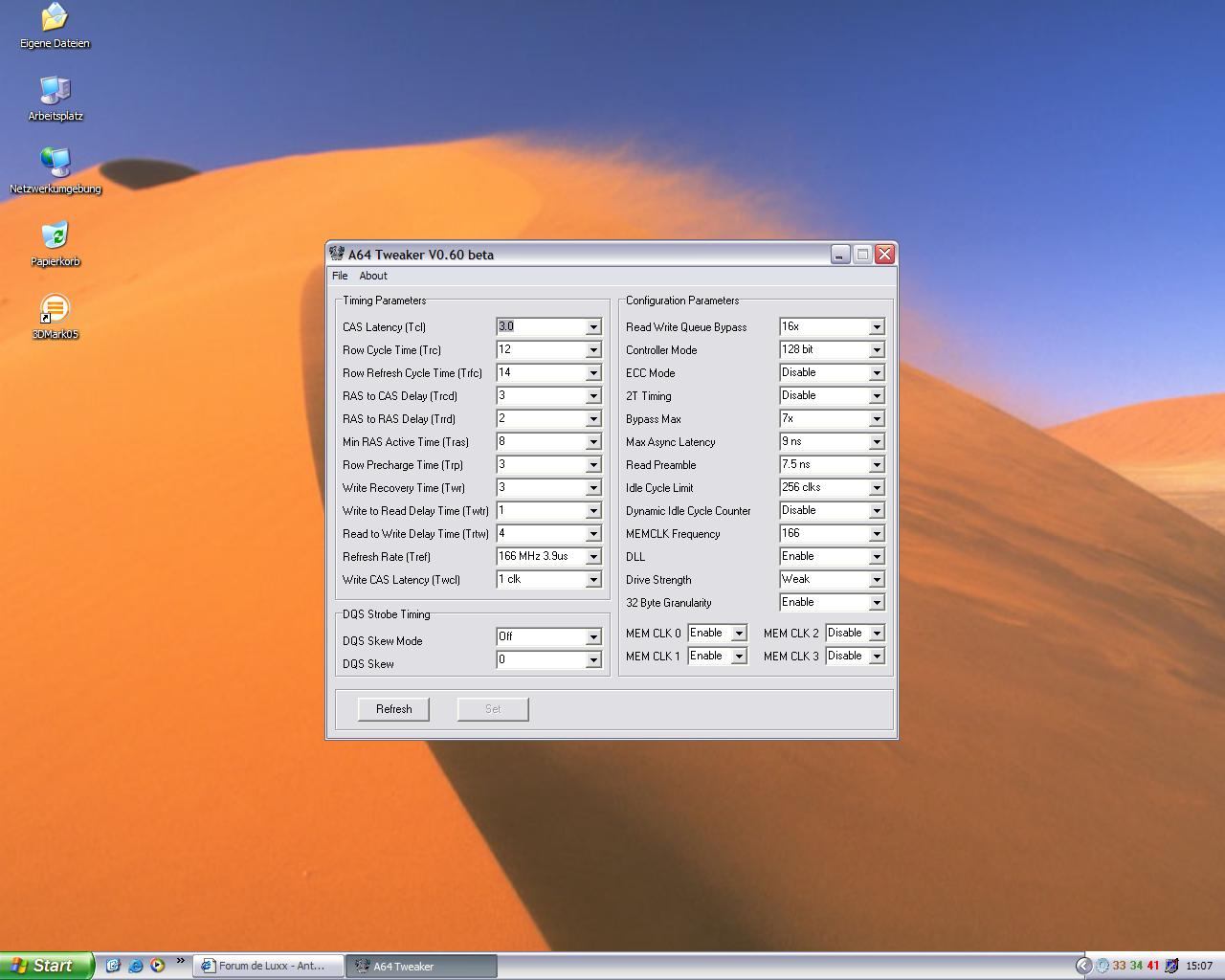Launch Internet Explorer from quick launch
This screenshot has height=980, width=1225.
click(135, 966)
